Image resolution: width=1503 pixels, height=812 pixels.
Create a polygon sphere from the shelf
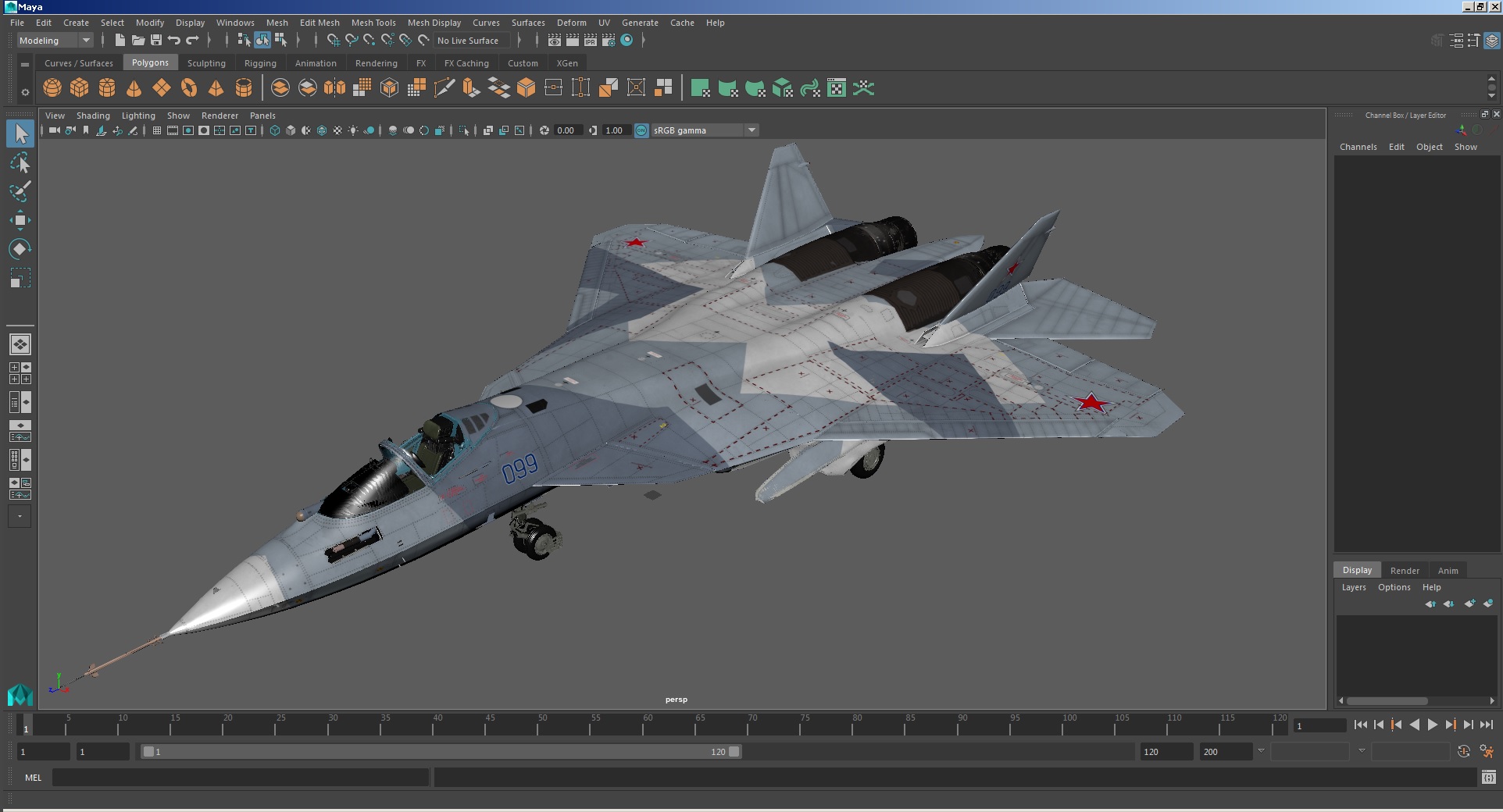[x=52, y=88]
